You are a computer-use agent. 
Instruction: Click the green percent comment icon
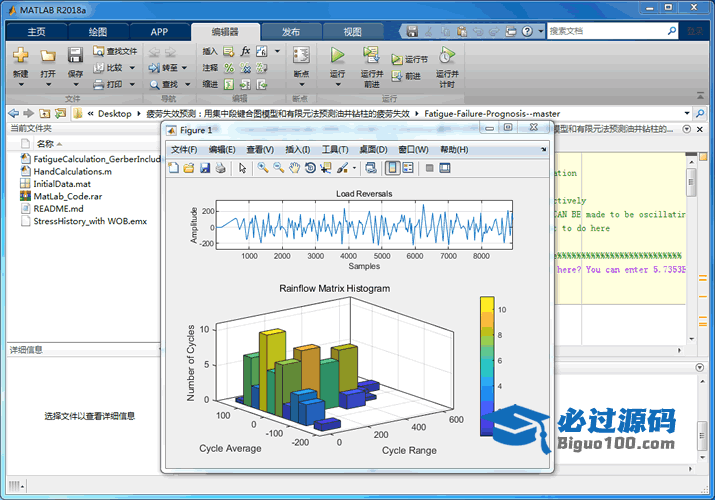[229, 68]
